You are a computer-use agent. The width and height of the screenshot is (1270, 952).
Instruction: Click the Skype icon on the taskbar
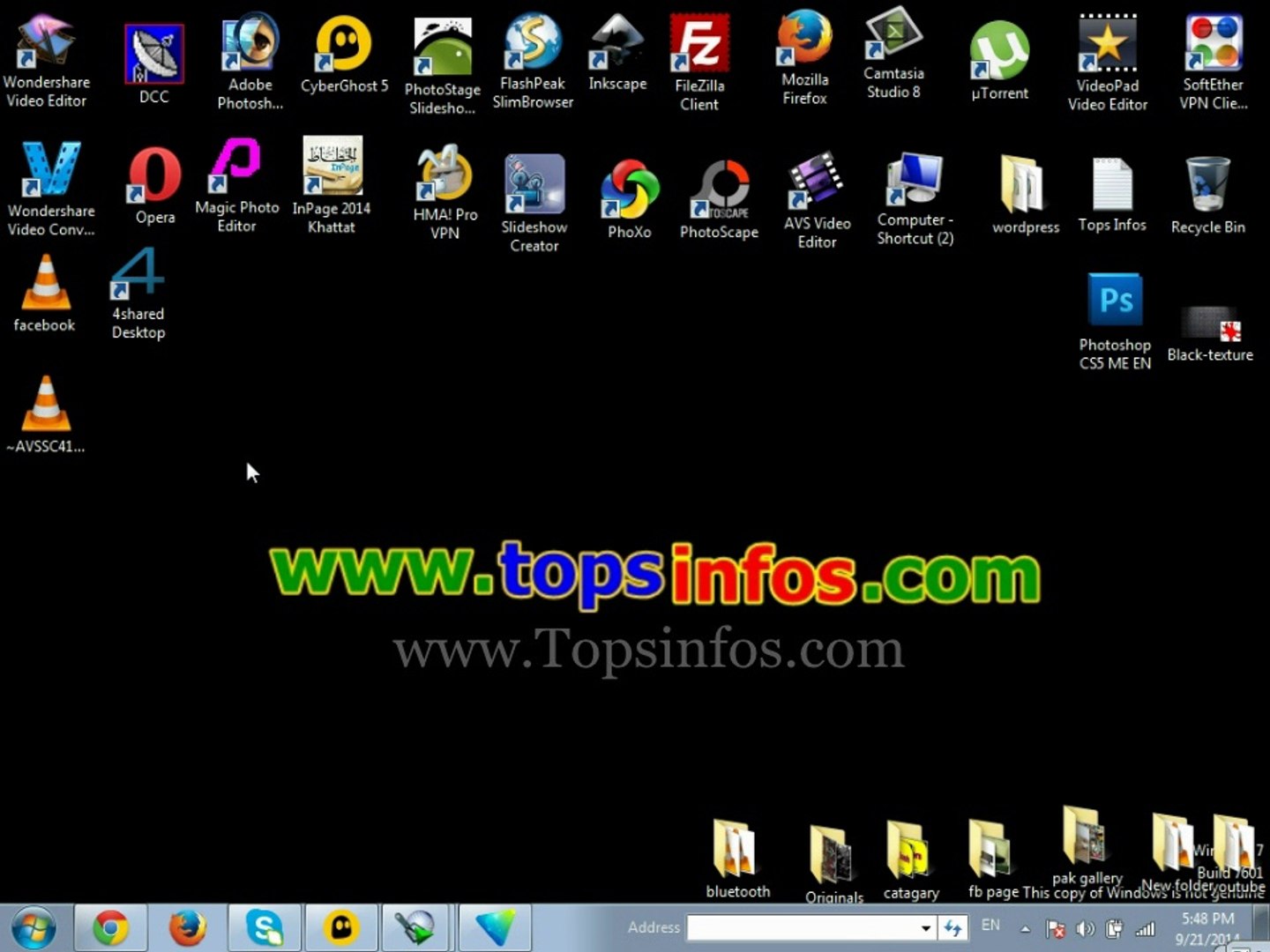click(265, 928)
